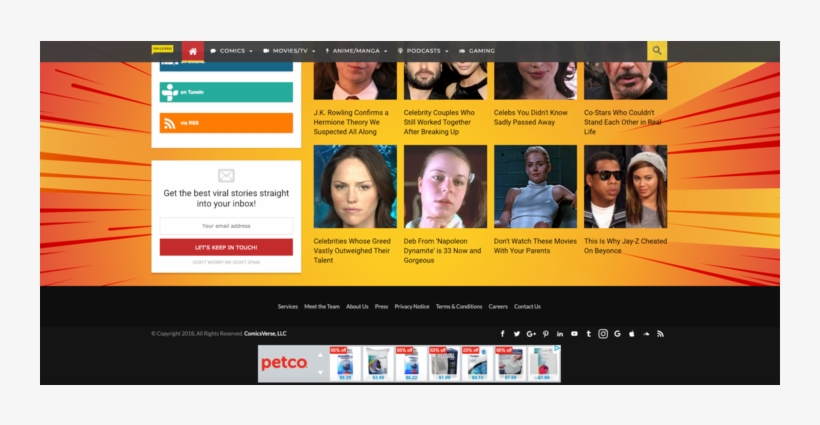This screenshot has width=820, height=425.
Task: Open 'This Is Why Jay-Z Cheated' headline
Action: point(625,246)
